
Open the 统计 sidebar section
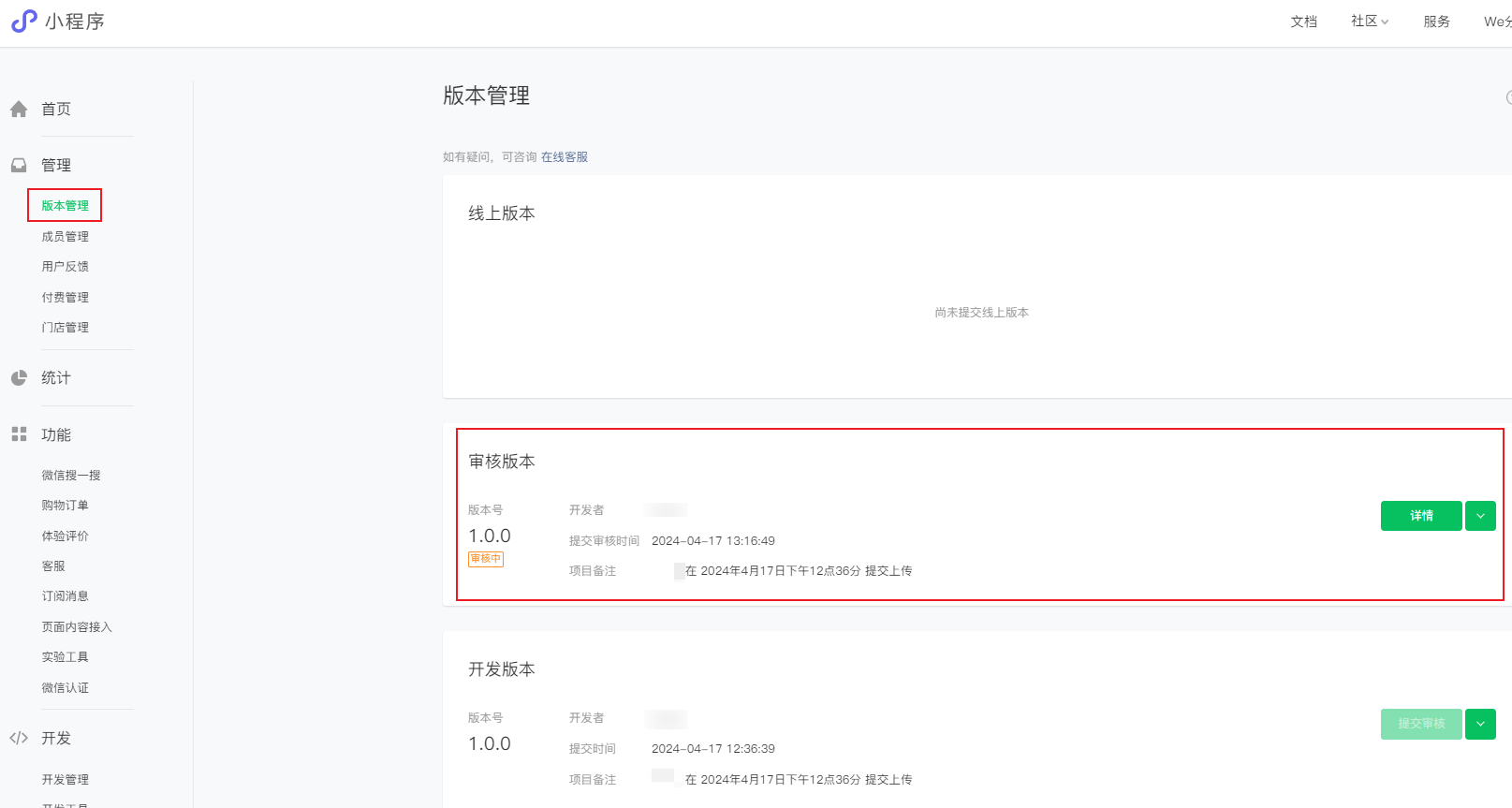tap(56, 378)
